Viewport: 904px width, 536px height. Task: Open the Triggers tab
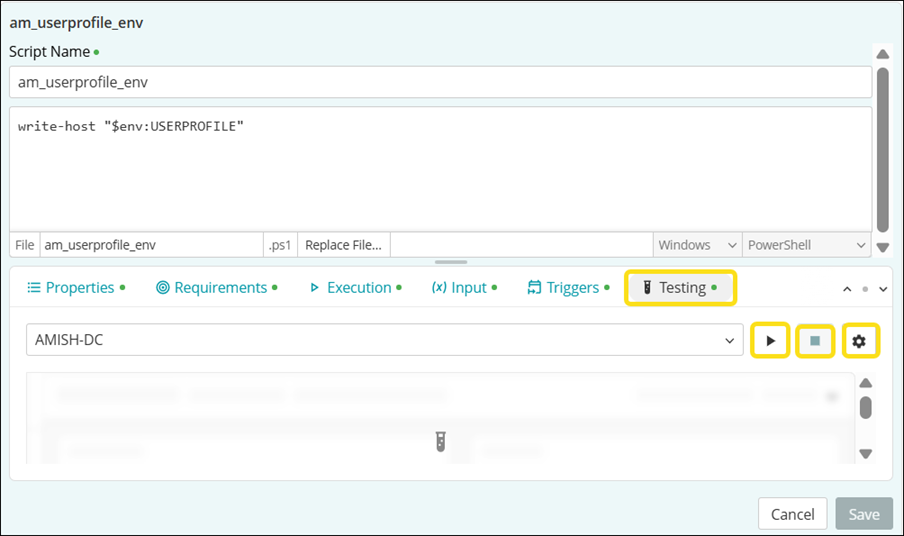tap(567, 288)
